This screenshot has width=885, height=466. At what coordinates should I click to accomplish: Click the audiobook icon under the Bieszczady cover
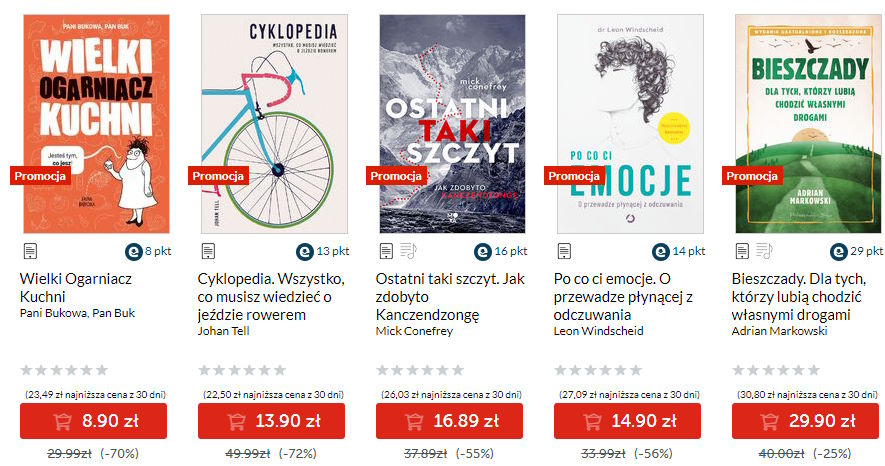click(x=763, y=250)
